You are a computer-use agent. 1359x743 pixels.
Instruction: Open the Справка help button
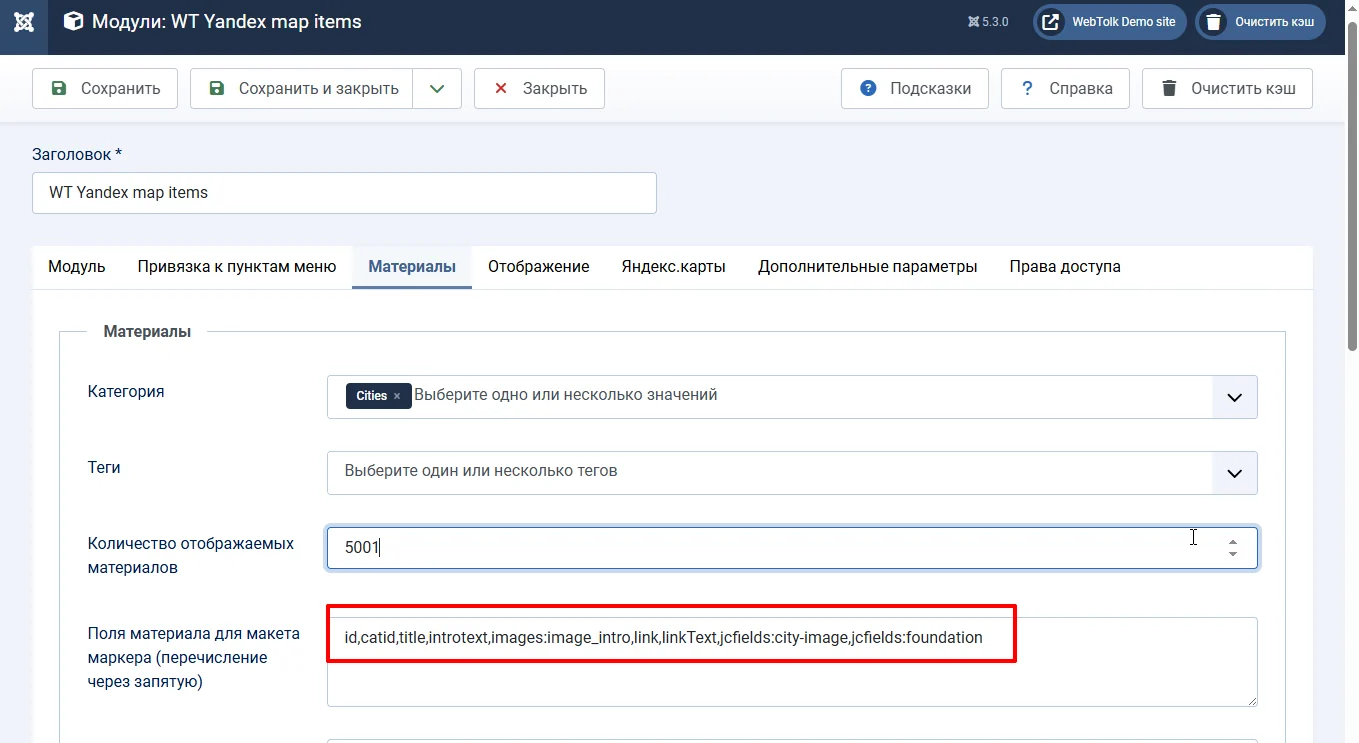(1065, 88)
